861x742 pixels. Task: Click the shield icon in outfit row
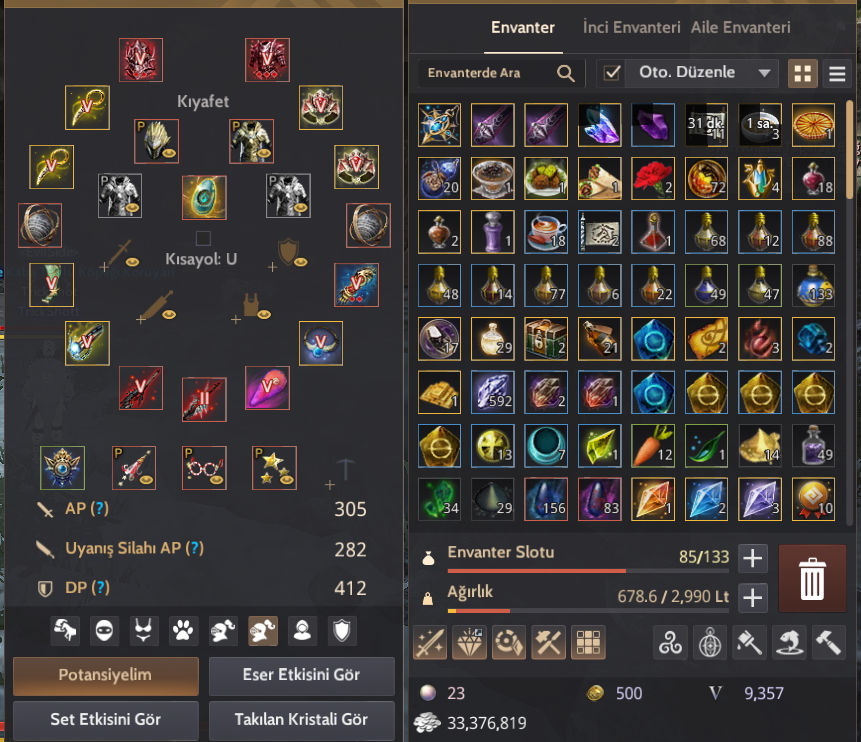342,631
